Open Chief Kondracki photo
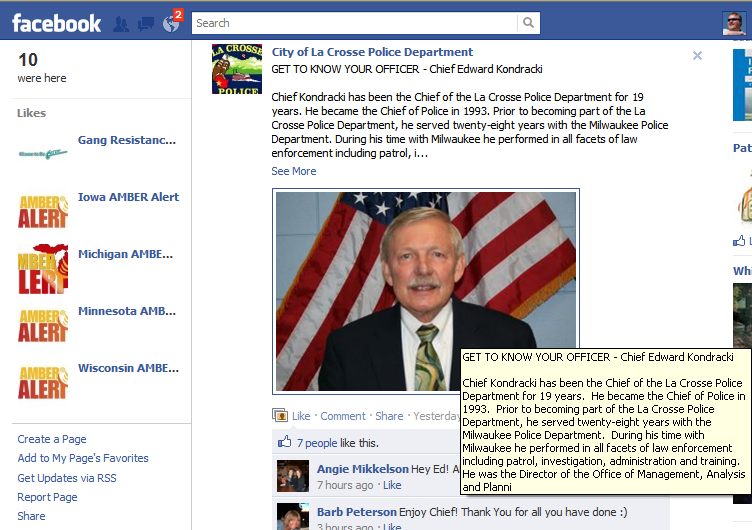 [426, 291]
